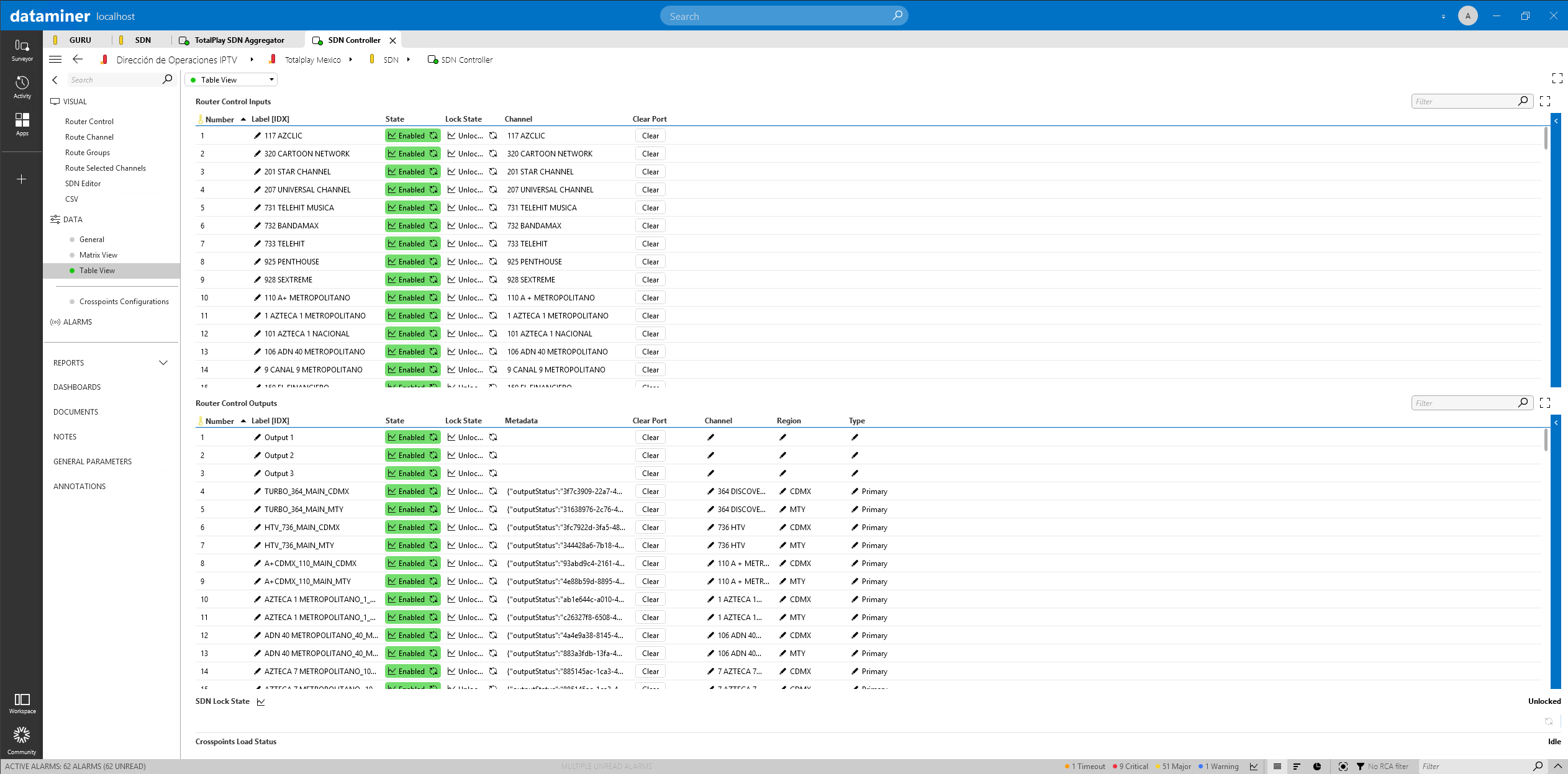1568x774 pixels.
Task: Expand breadcrumb arrow after Totalplay Mexico
Action: click(x=351, y=60)
